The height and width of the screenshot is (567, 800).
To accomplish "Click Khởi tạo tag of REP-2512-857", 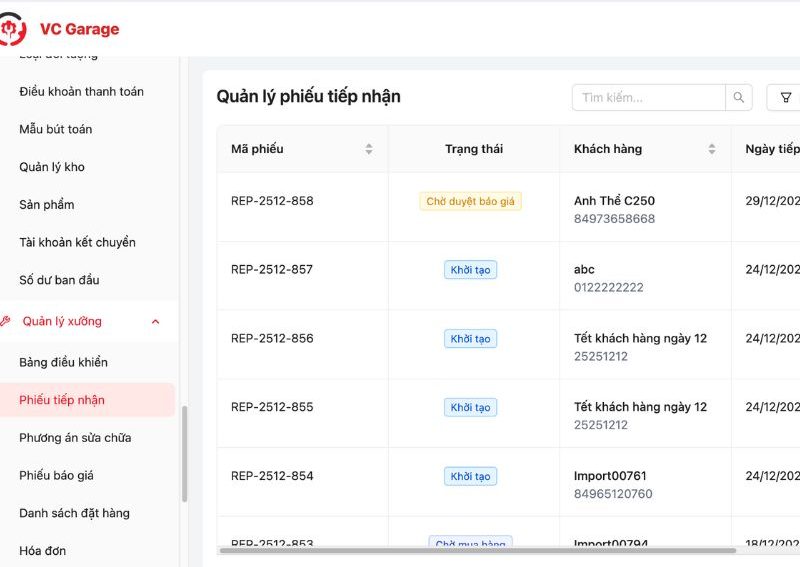I will [x=470, y=270].
